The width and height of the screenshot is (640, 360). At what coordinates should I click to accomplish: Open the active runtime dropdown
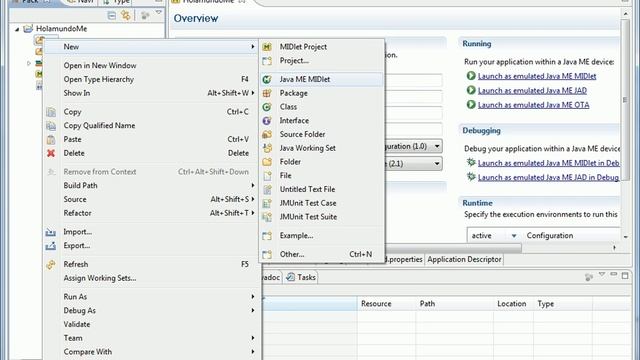coord(513,236)
